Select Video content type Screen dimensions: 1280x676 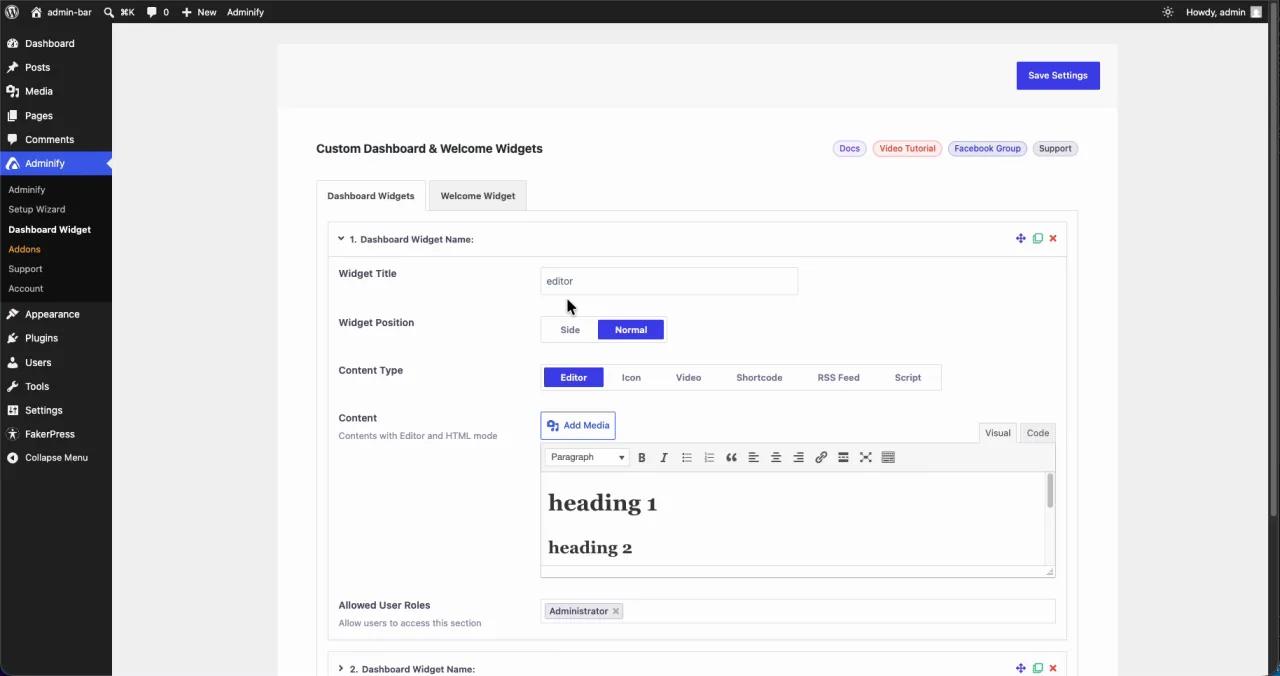coord(688,377)
